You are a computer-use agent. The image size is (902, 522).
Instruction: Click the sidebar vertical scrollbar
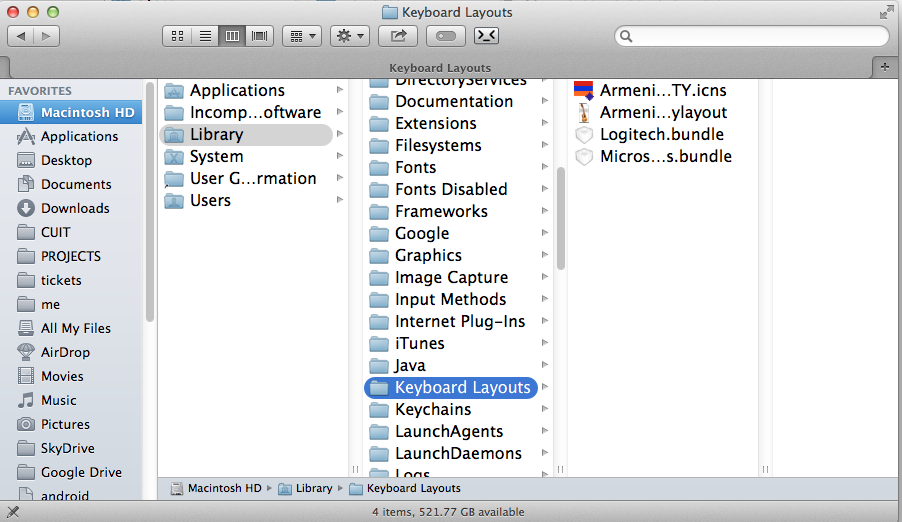point(150,201)
